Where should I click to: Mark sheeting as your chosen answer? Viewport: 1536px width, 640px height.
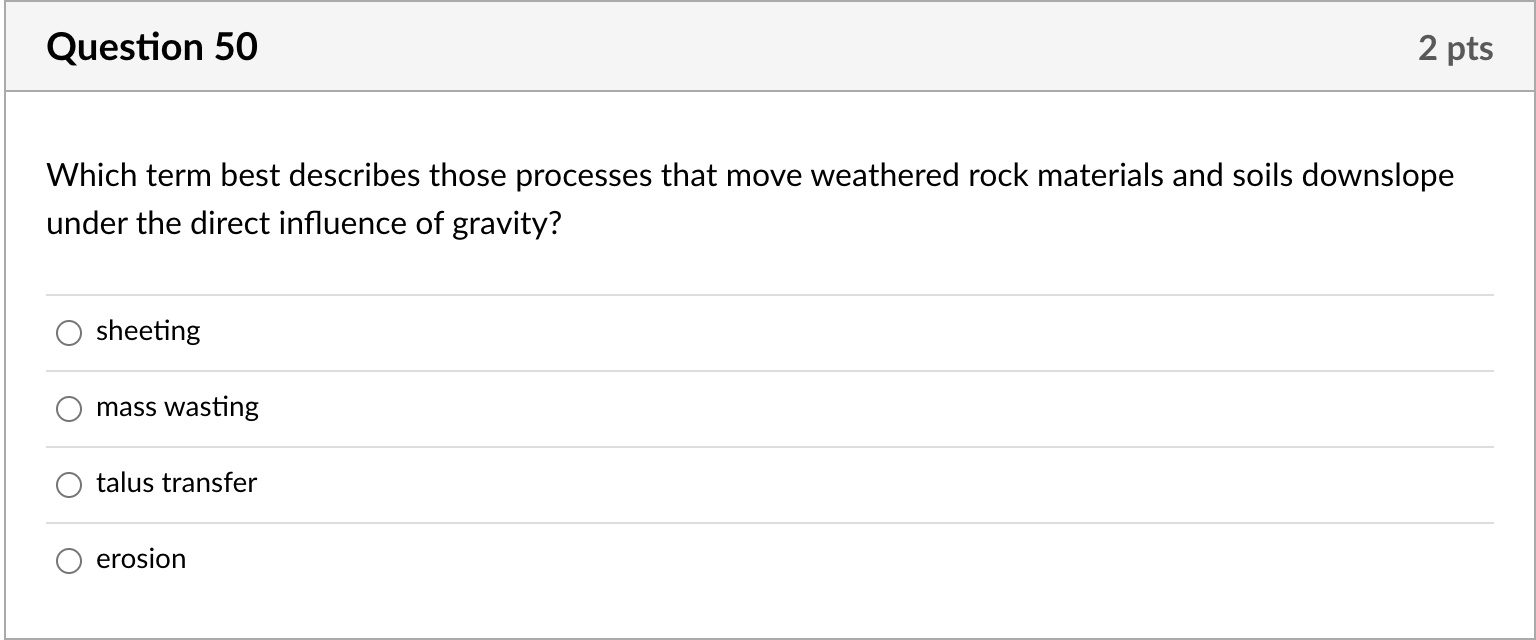(x=68, y=332)
